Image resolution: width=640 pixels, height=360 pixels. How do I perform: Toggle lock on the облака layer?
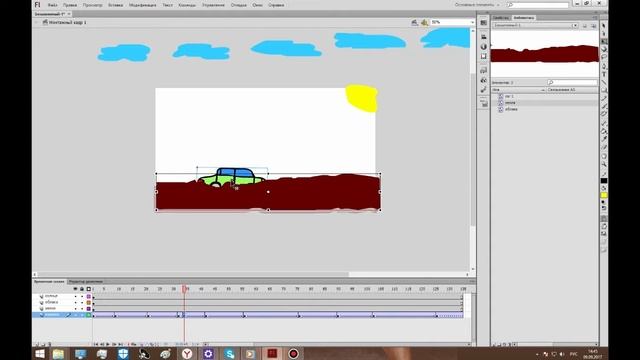click(x=82, y=302)
